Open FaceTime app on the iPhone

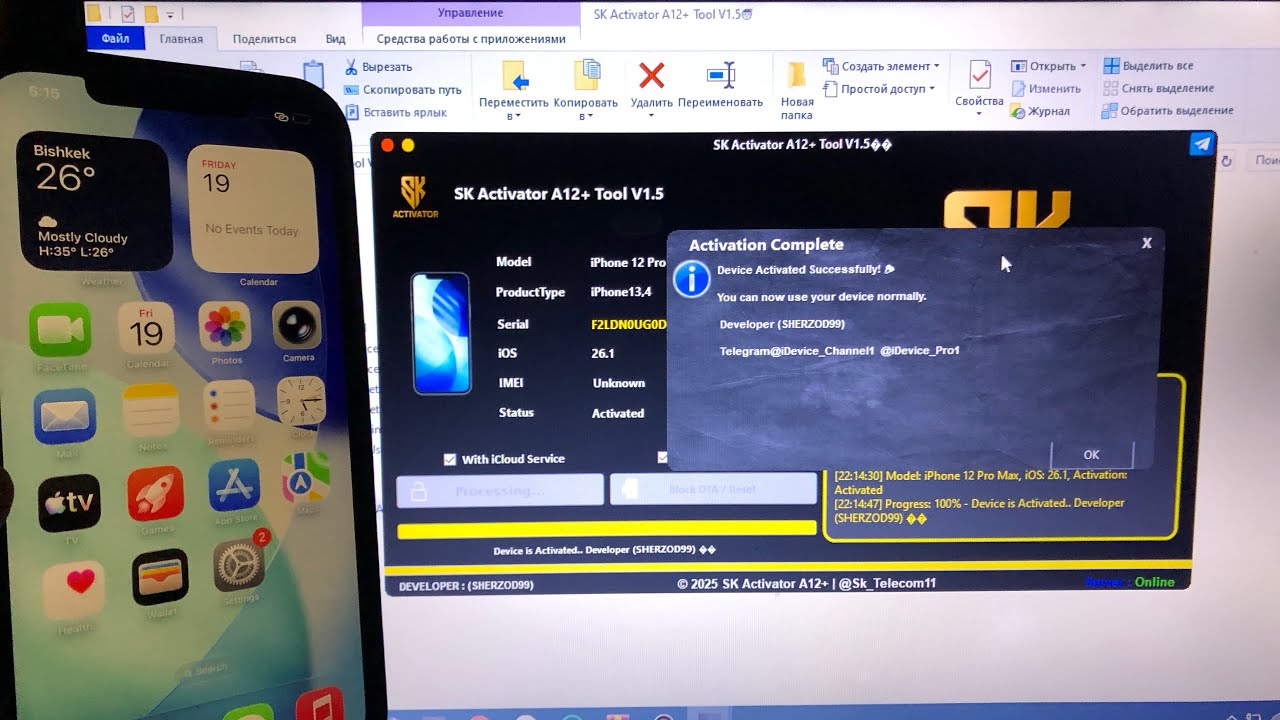(x=60, y=331)
